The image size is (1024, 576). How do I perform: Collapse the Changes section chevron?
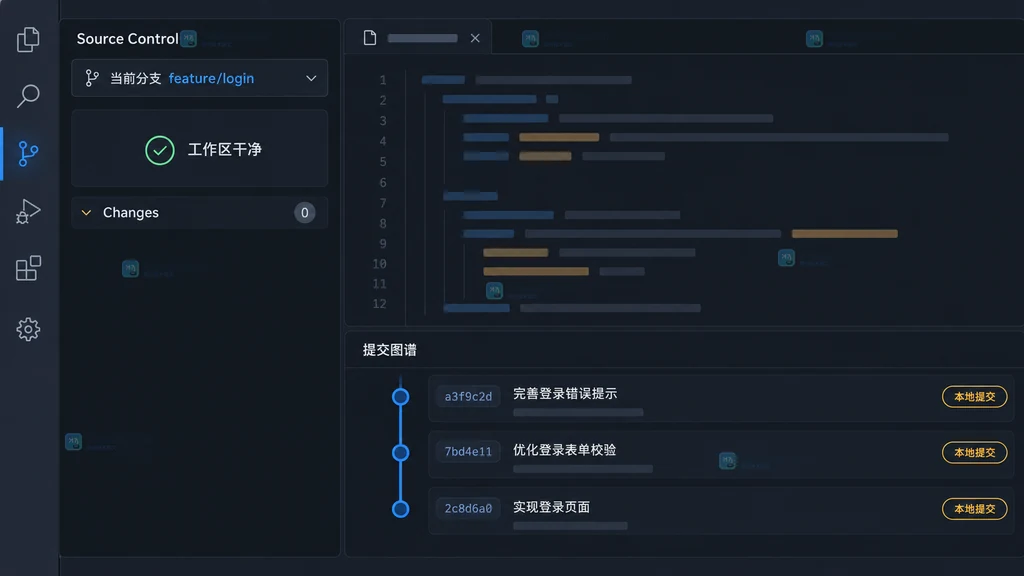coord(86,213)
